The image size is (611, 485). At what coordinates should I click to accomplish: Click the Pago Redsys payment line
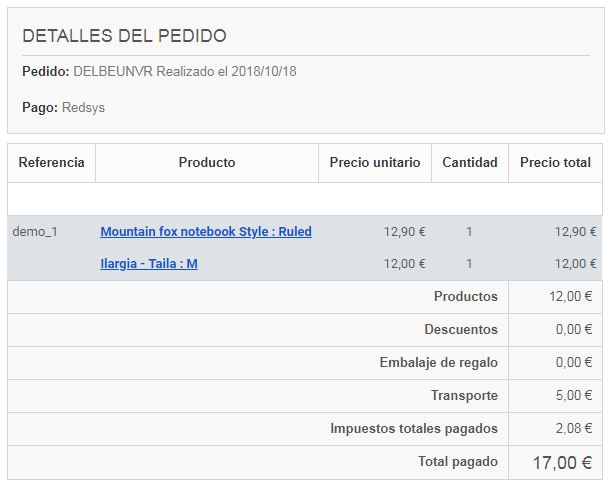point(63,107)
